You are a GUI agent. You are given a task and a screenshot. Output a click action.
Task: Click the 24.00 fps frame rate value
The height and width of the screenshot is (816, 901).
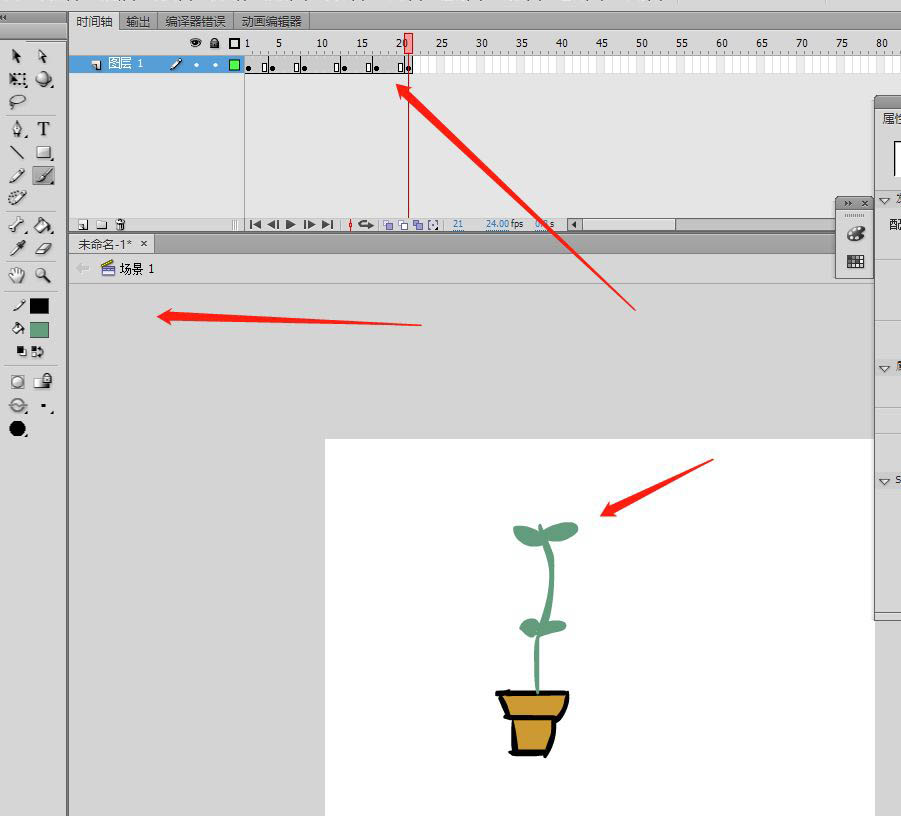(x=497, y=224)
